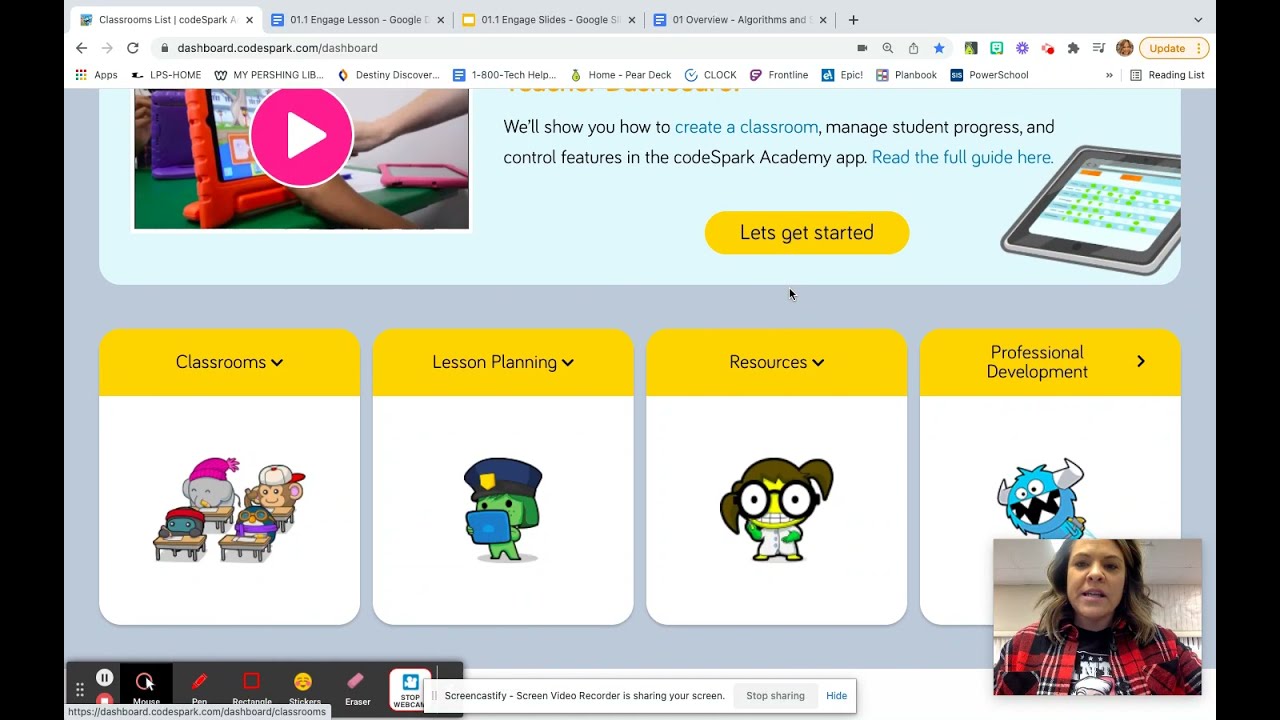Viewport: 1280px width, 720px height.
Task: Select the Eraser tool
Action: [x=357, y=688]
